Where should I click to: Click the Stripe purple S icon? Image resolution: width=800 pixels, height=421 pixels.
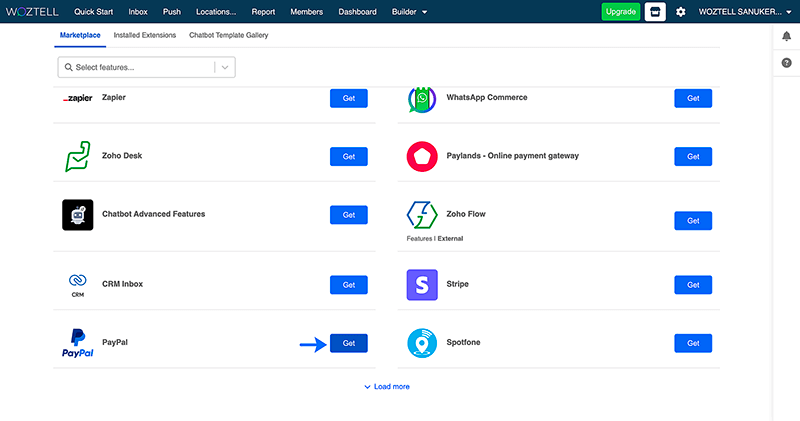(422, 285)
